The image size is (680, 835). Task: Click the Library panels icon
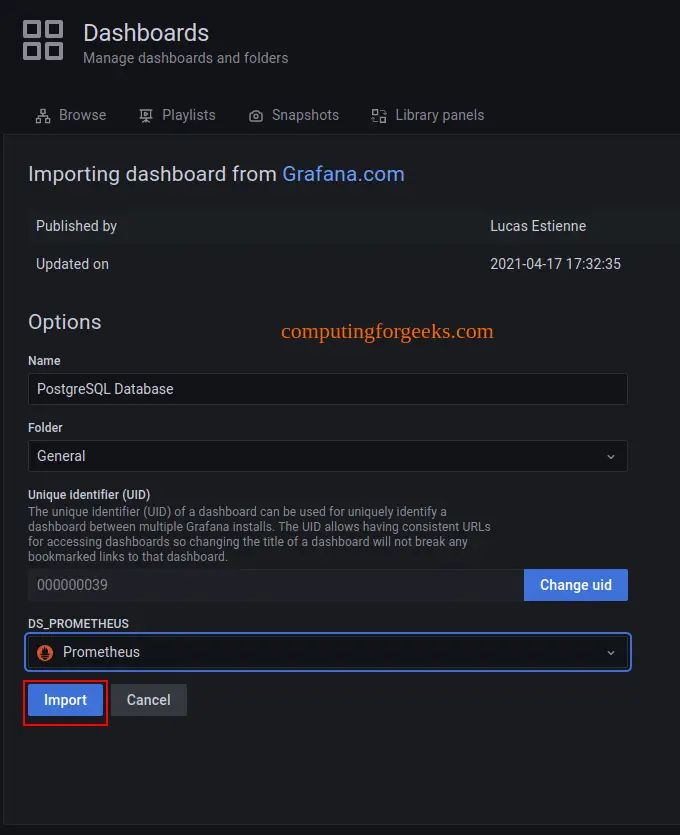coord(379,116)
